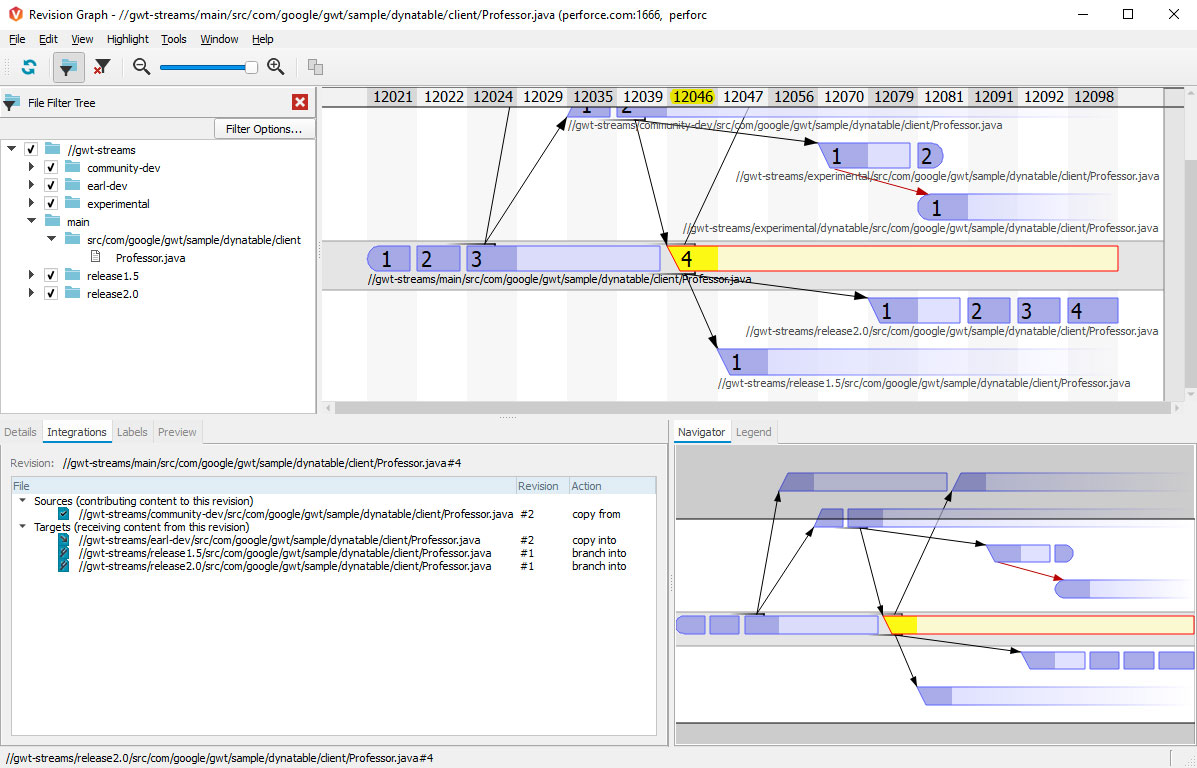Uncheck the earl-dev stream checkbox
This screenshot has width=1197, height=768.
coord(51,185)
